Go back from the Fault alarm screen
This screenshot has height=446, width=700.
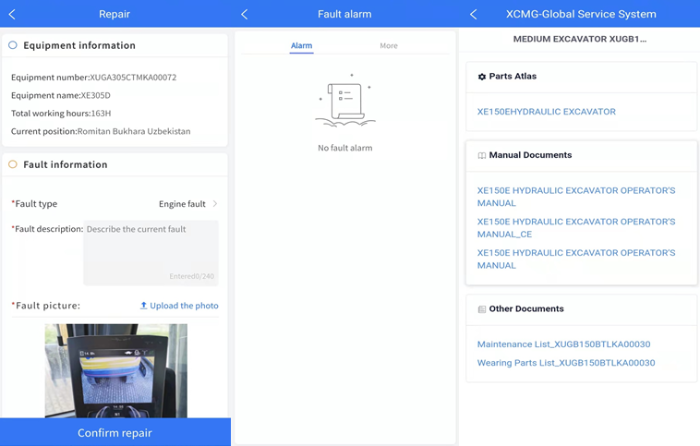click(244, 14)
